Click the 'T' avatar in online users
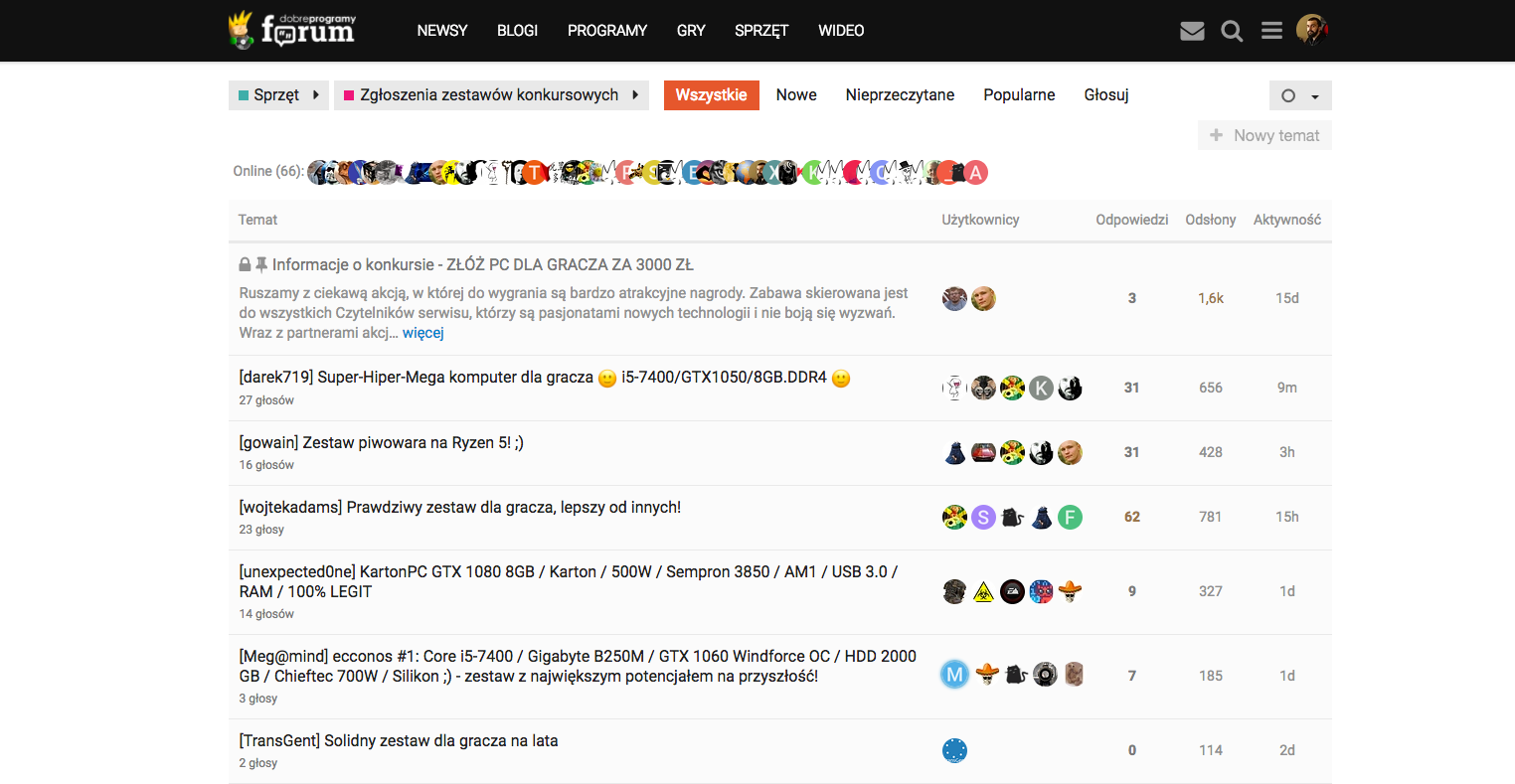This screenshot has width=1515, height=784. tap(535, 172)
